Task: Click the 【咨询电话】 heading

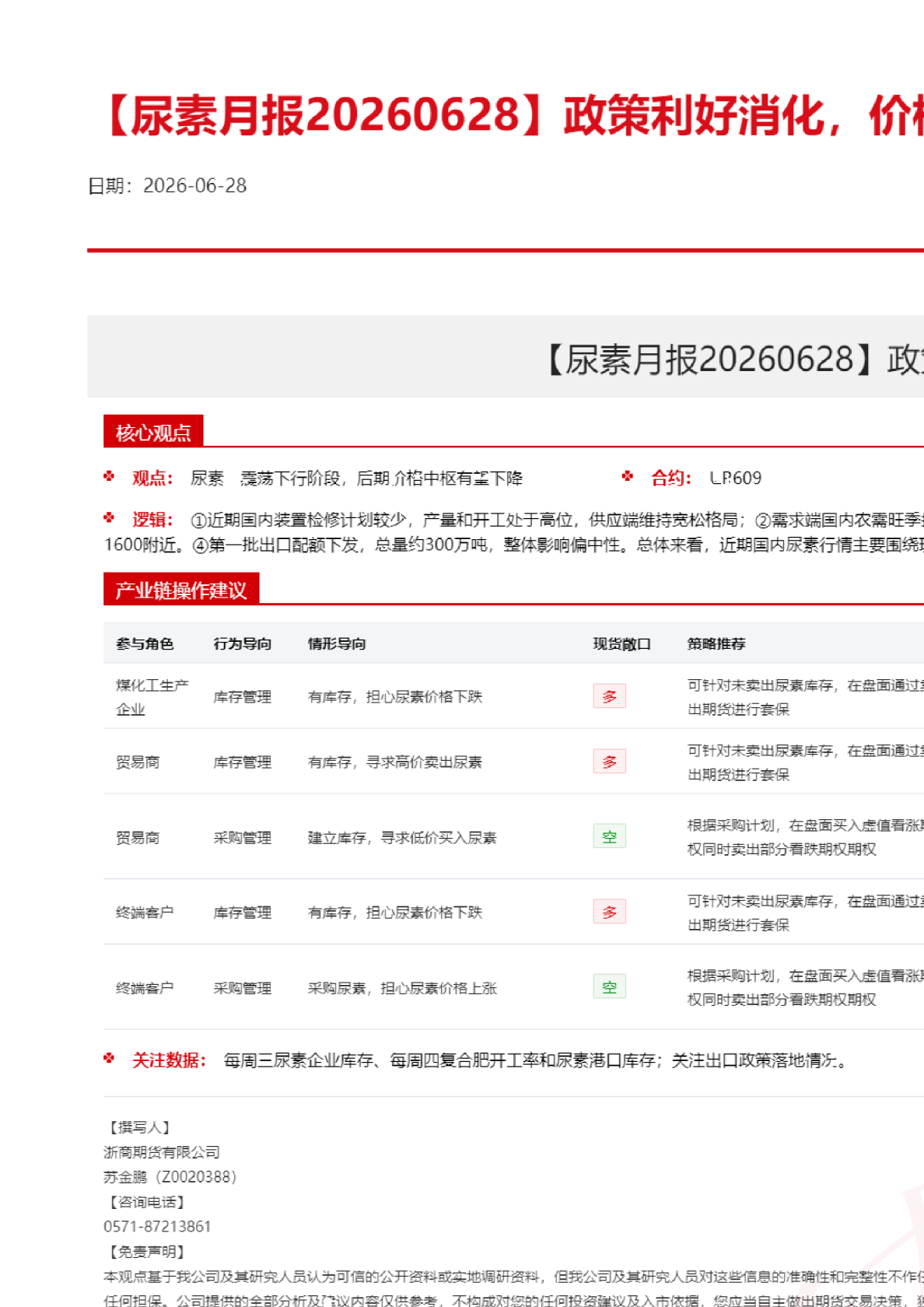Action: 147,1202
